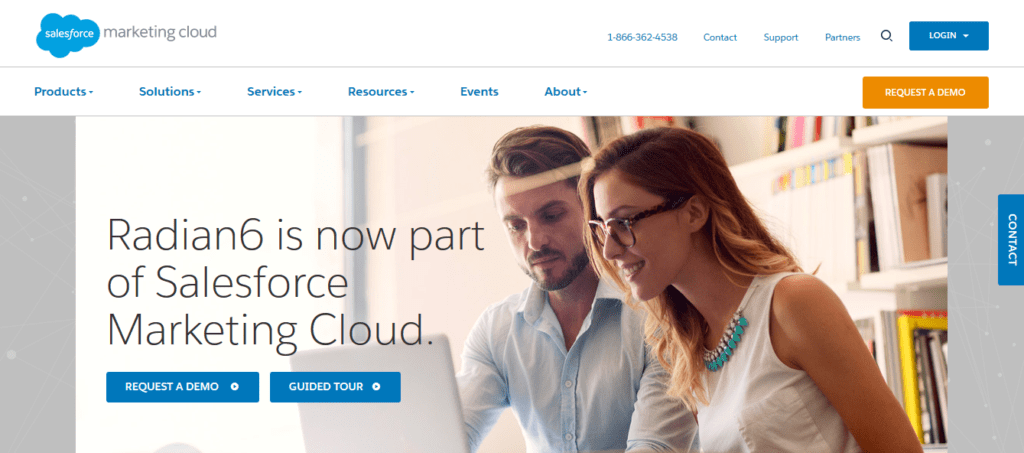This screenshot has height=453, width=1024.
Task: Expand the Login dropdown caret
Action: (966, 36)
